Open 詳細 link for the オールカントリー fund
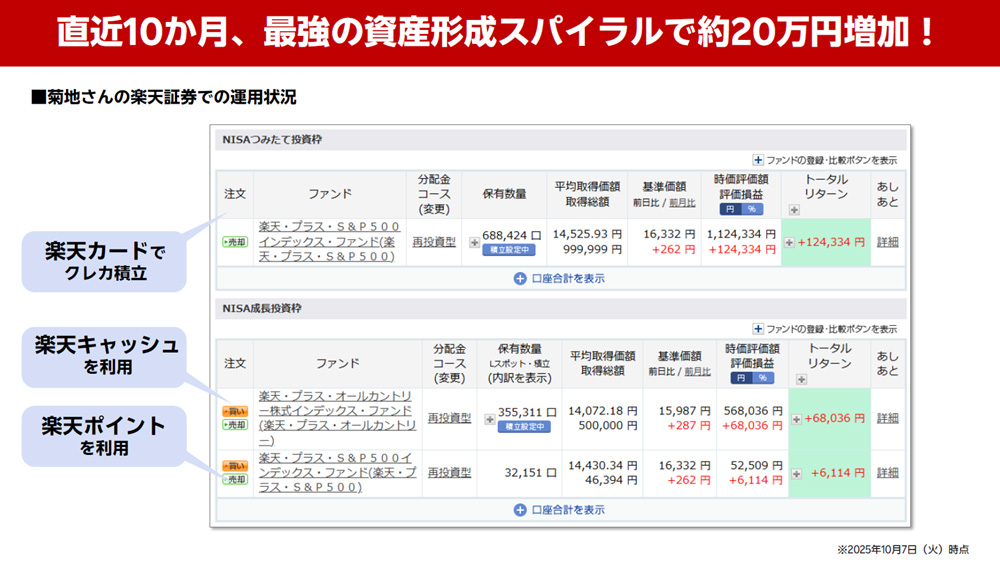 coord(887,418)
